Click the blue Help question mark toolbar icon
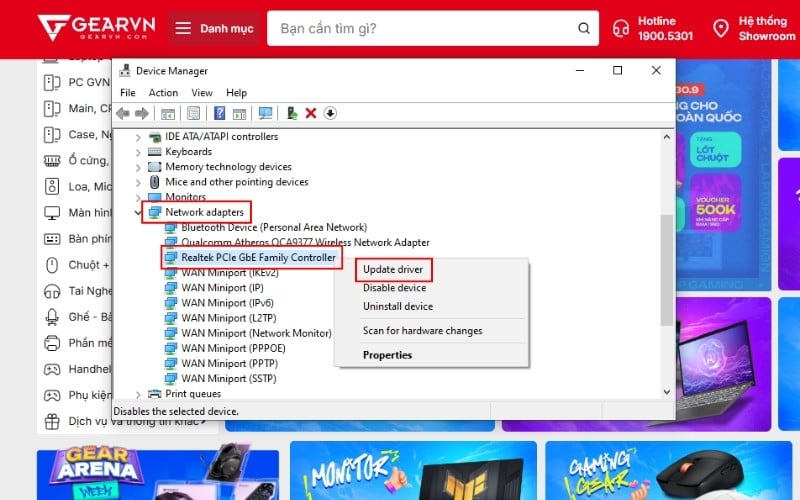The image size is (800, 500). point(219,113)
